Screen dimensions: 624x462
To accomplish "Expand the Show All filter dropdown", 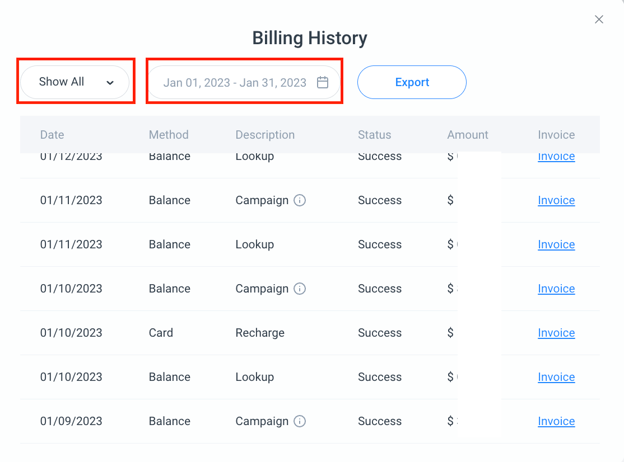I will 75,82.
